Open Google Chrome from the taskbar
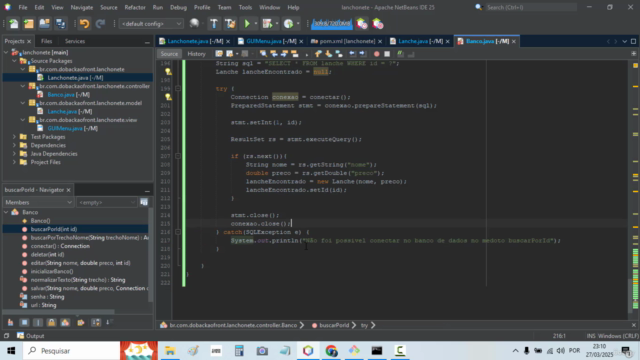640x360 pixels. click(331, 351)
